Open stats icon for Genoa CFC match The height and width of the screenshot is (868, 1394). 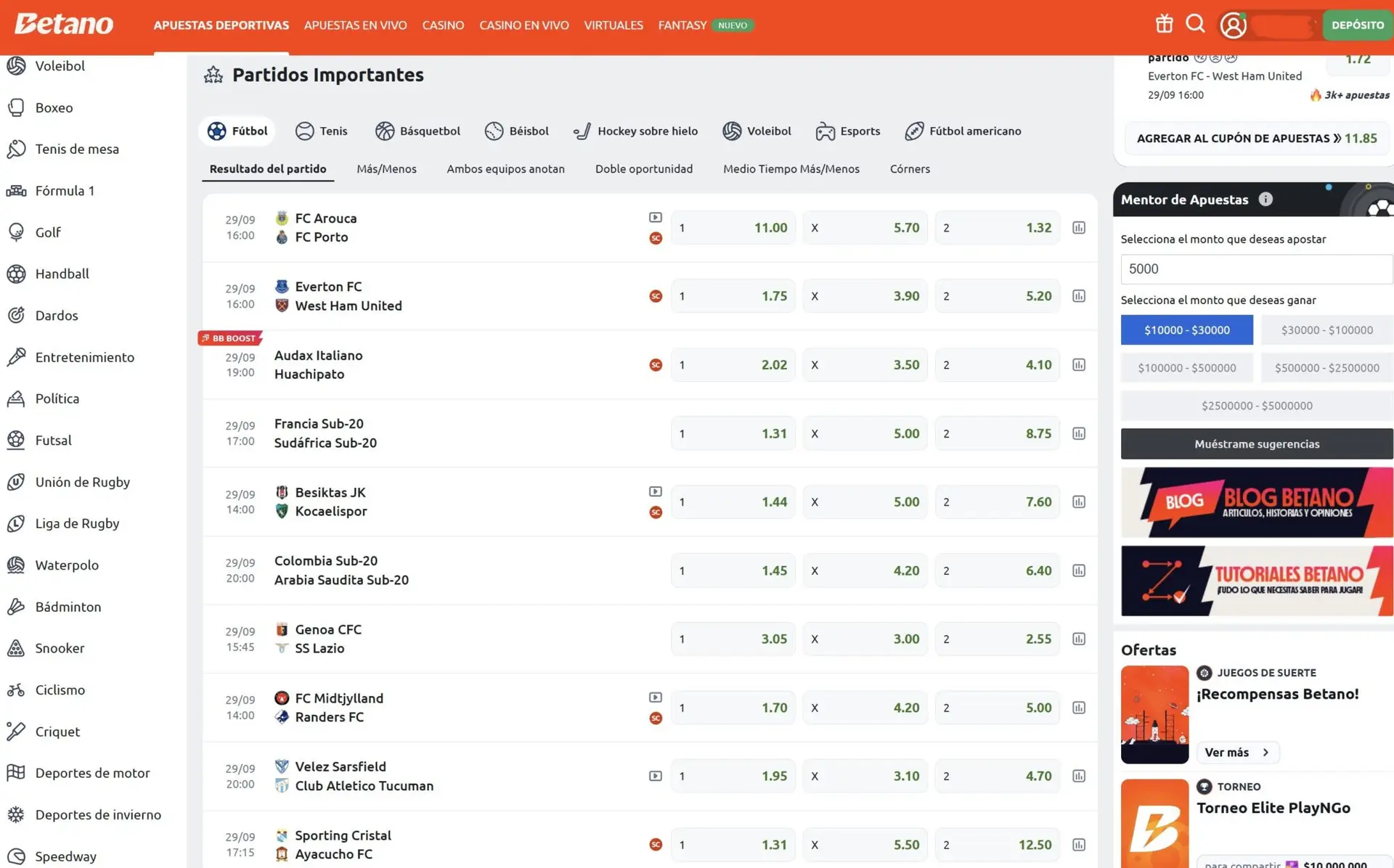(1079, 639)
